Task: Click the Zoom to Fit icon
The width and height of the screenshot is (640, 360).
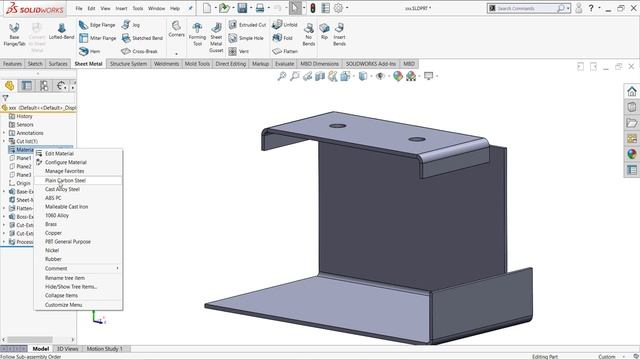Action: 282,76
